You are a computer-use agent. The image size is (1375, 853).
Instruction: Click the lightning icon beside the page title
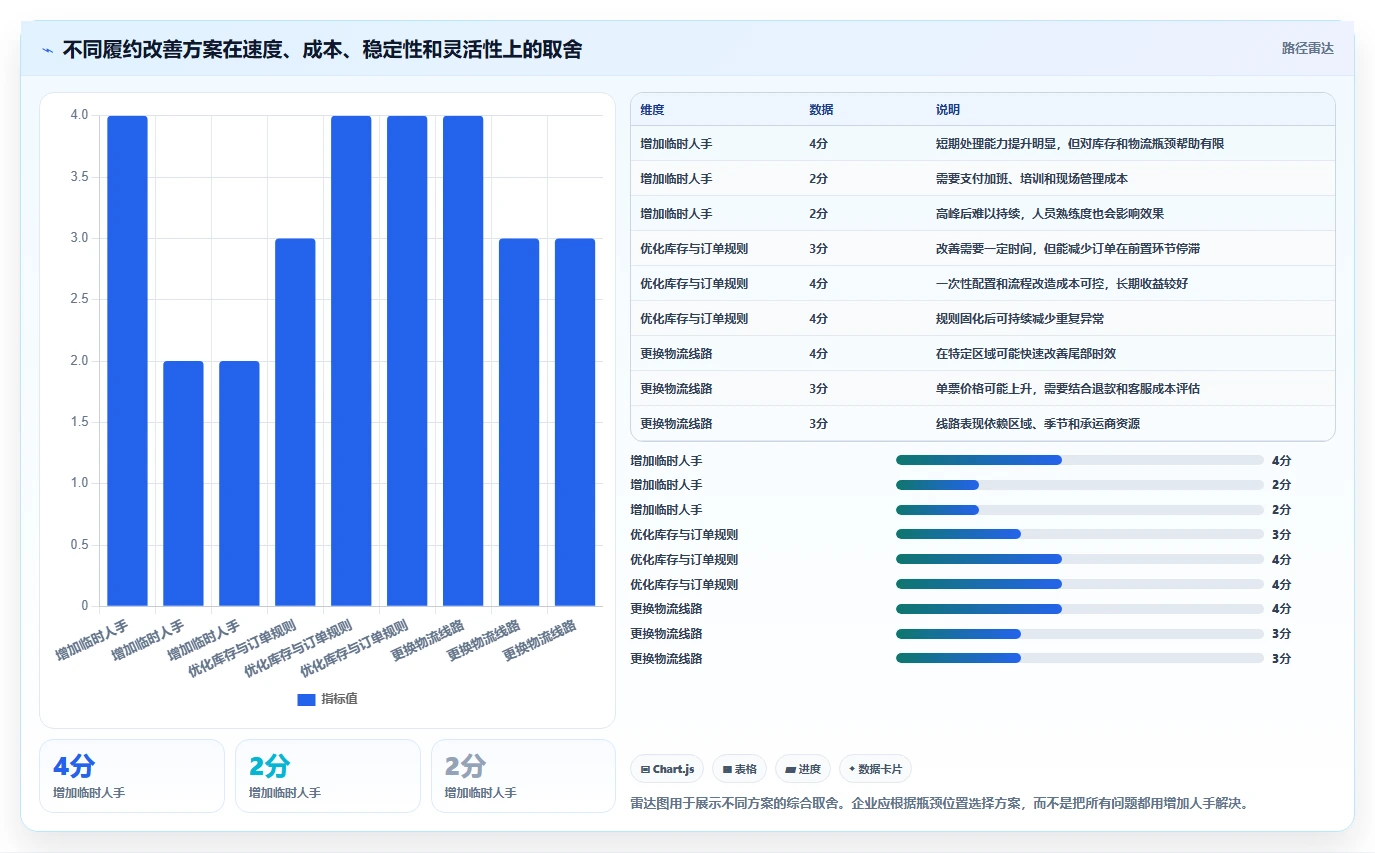[48, 50]
